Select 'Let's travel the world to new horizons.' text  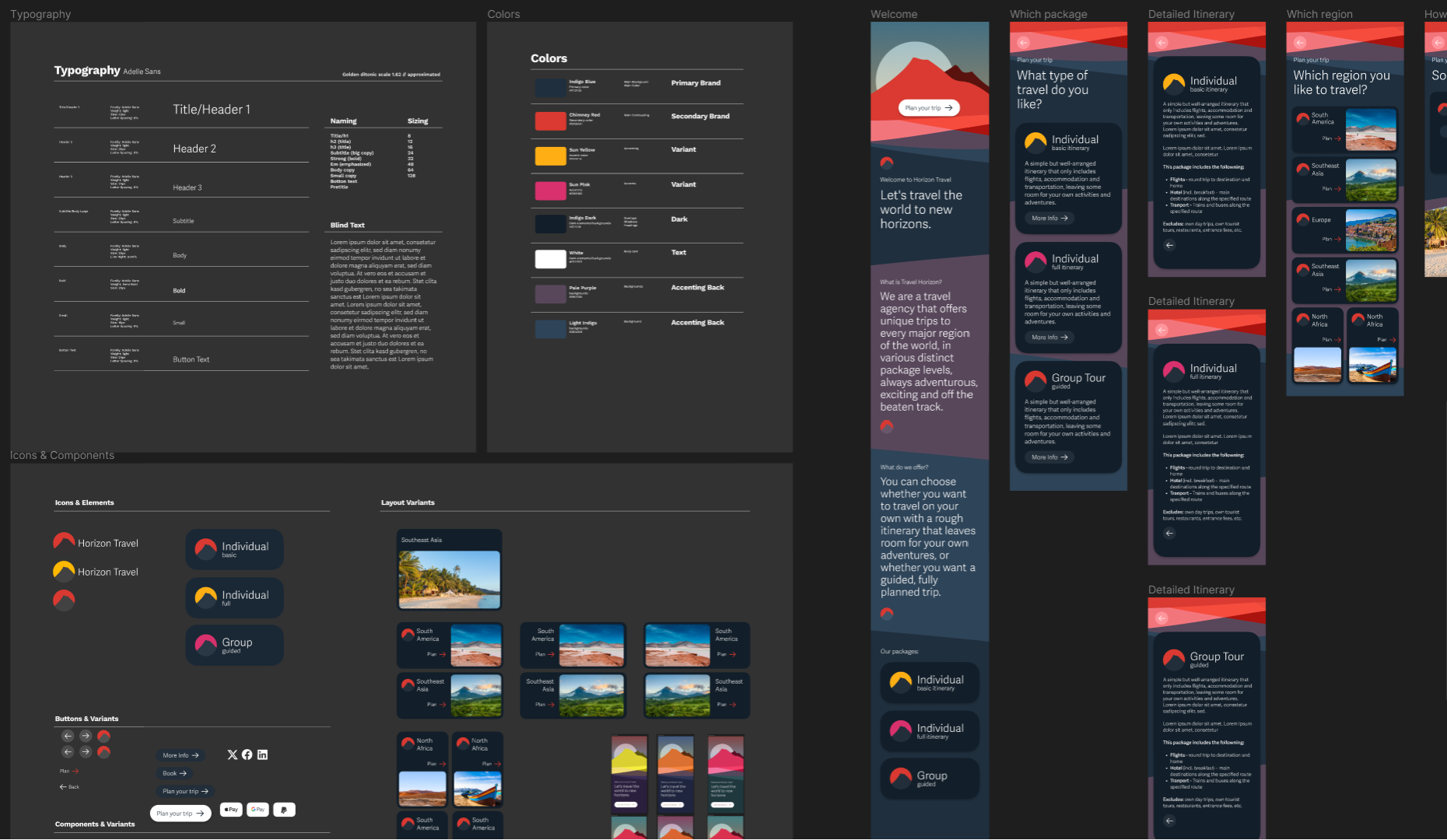(921, 209)
